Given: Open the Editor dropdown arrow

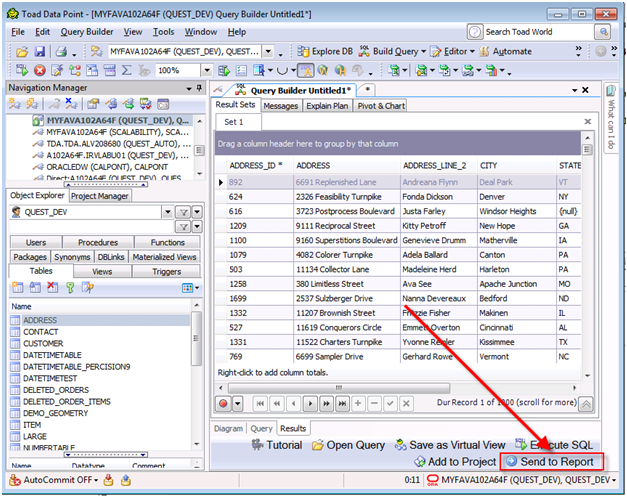Looking at the screenshot, I should pyautogui.click(x=472, y=52).
